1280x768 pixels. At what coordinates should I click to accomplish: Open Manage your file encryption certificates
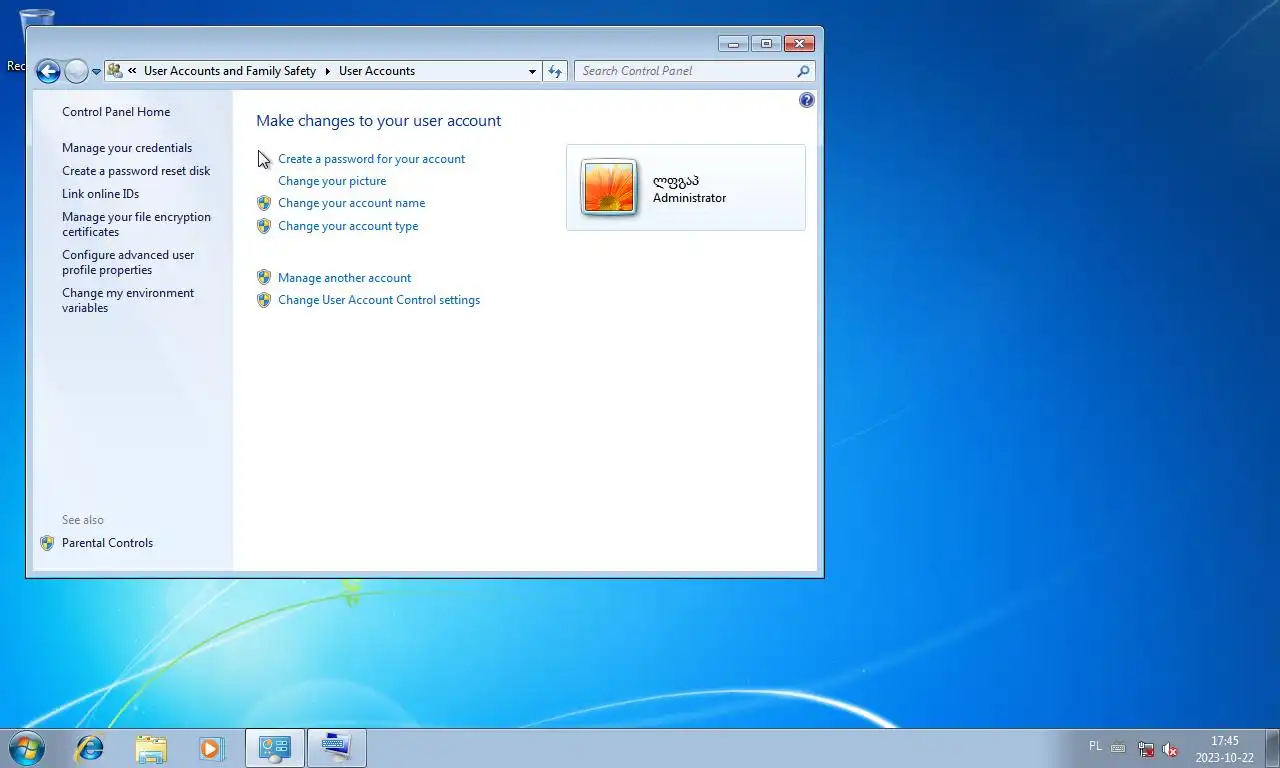(136, 224)
